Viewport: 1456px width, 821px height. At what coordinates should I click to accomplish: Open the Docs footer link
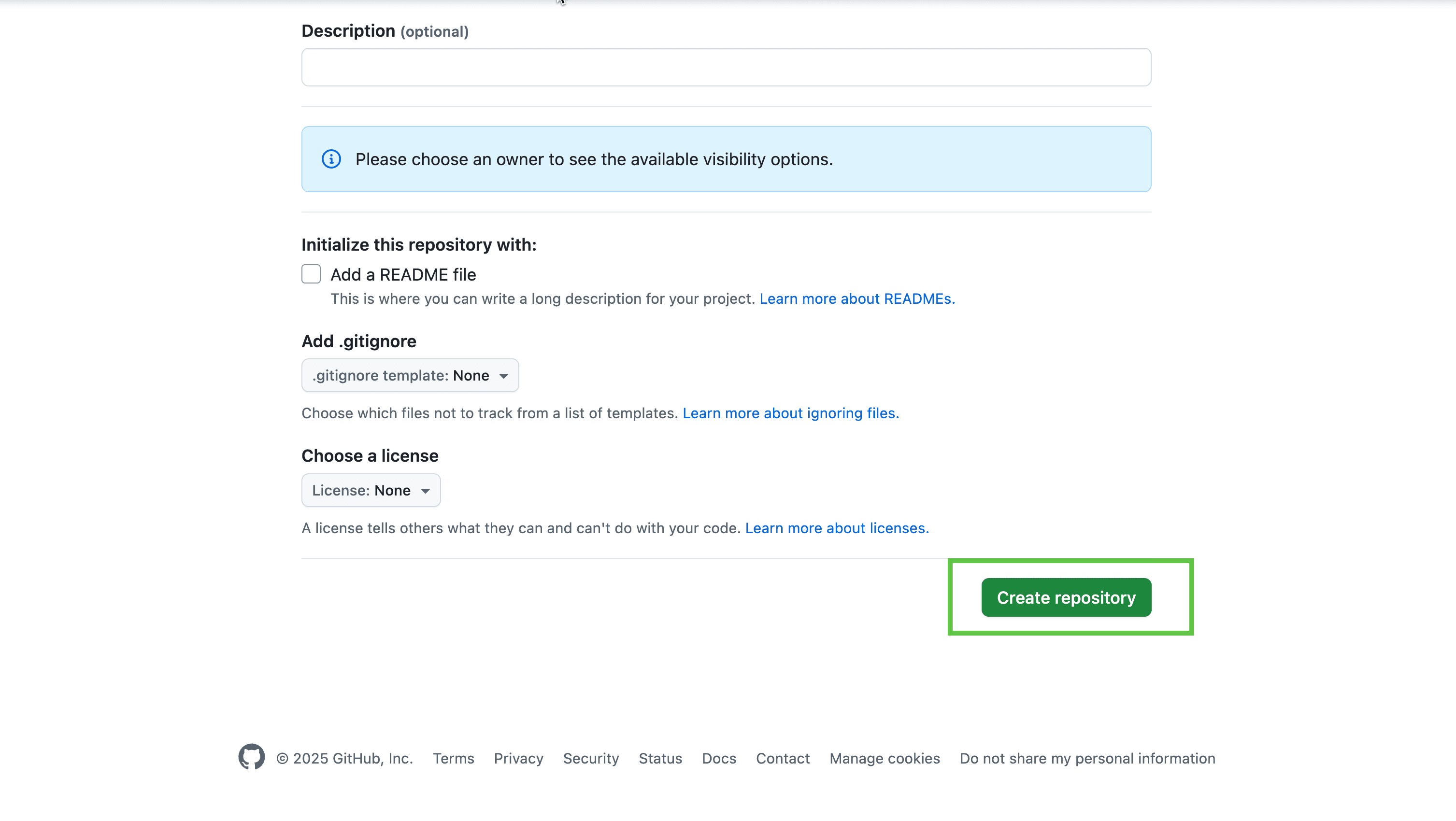[x=719, y=758]
